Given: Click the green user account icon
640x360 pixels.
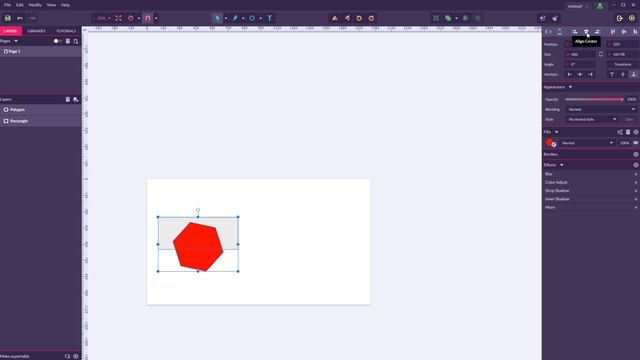Looking at the screenshot, I should (600, 6).
